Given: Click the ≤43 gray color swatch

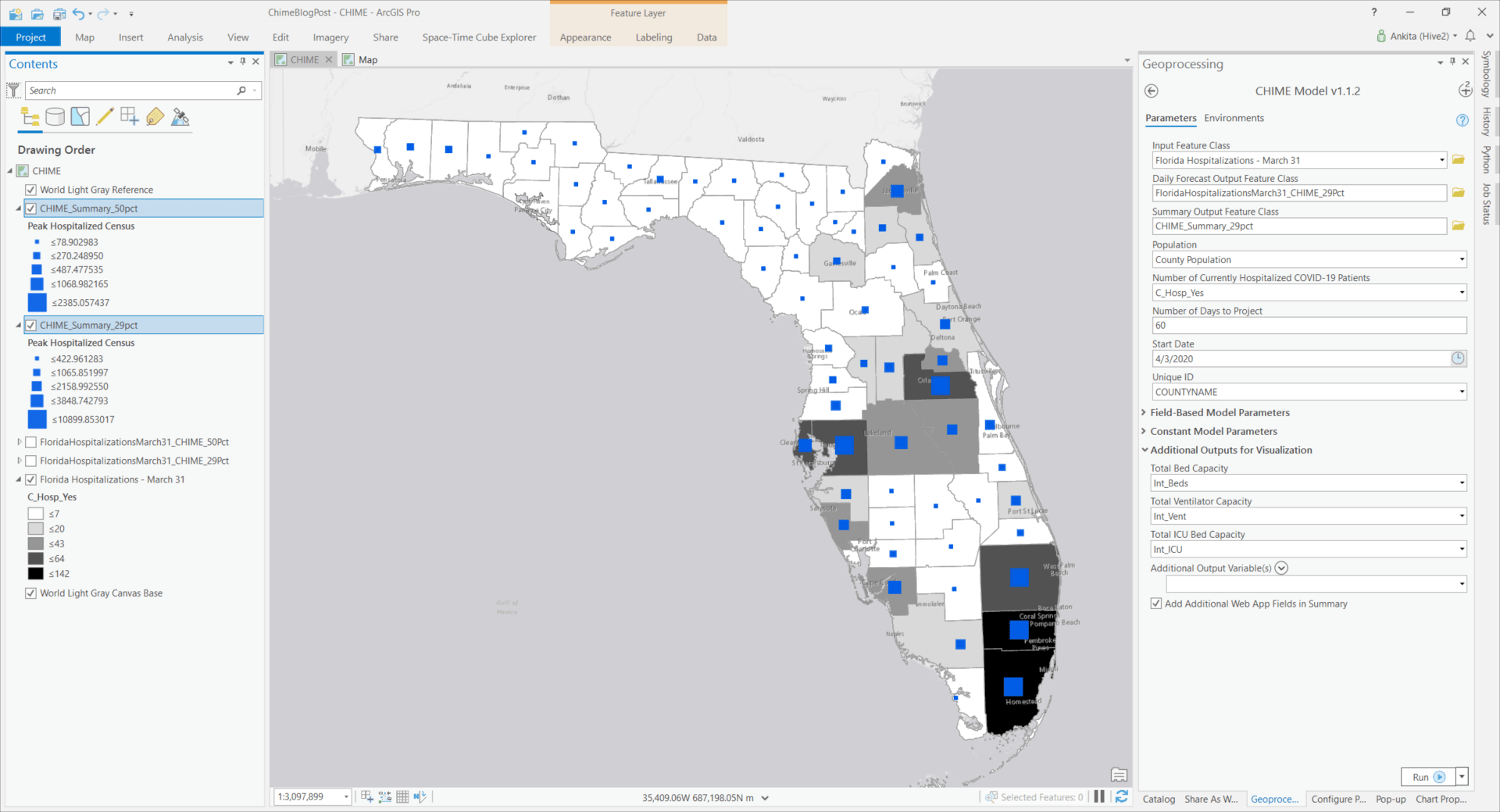Looking at the screenshot, I should coord(36,543).
